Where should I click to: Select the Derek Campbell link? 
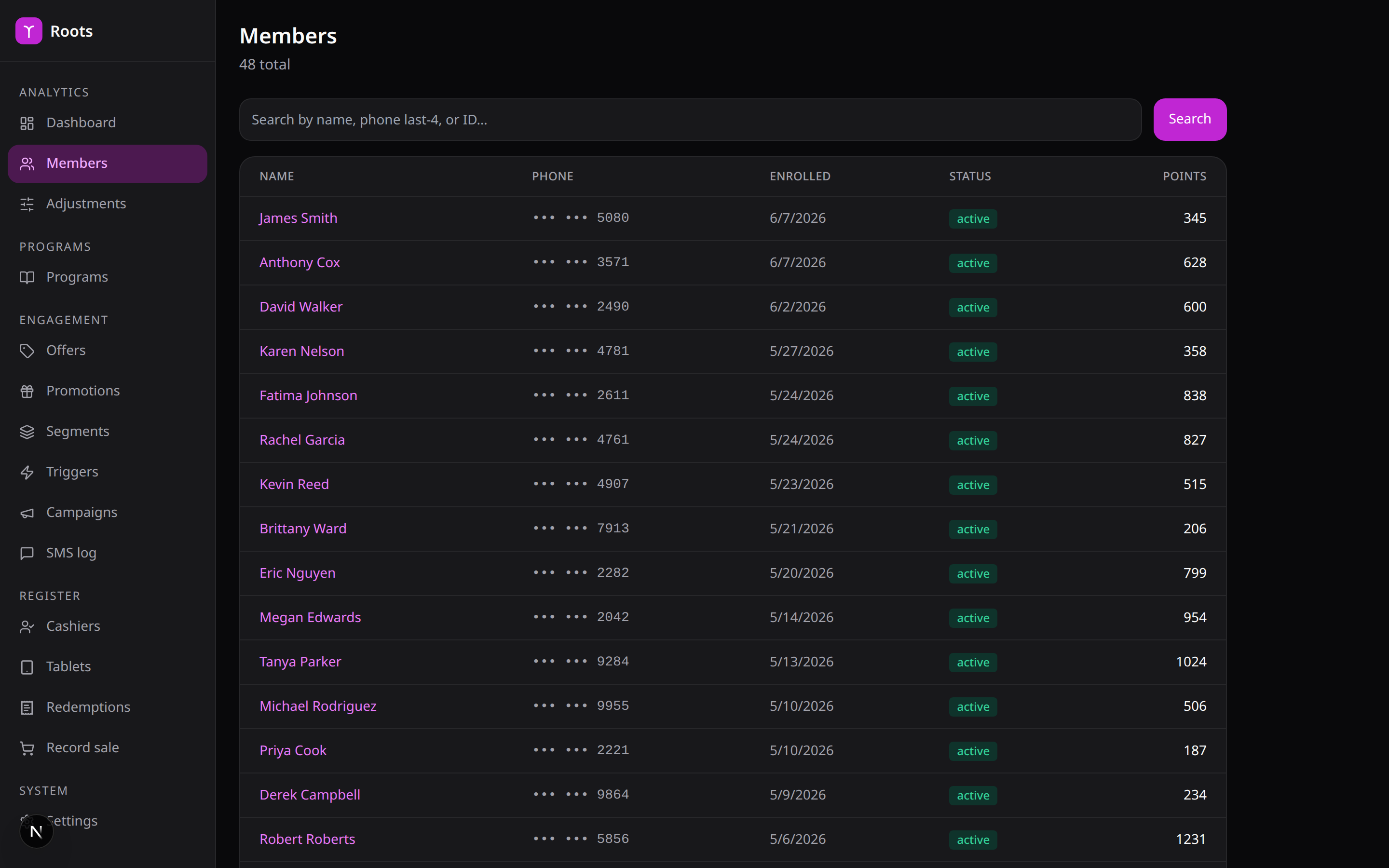[x=310, y=795]
